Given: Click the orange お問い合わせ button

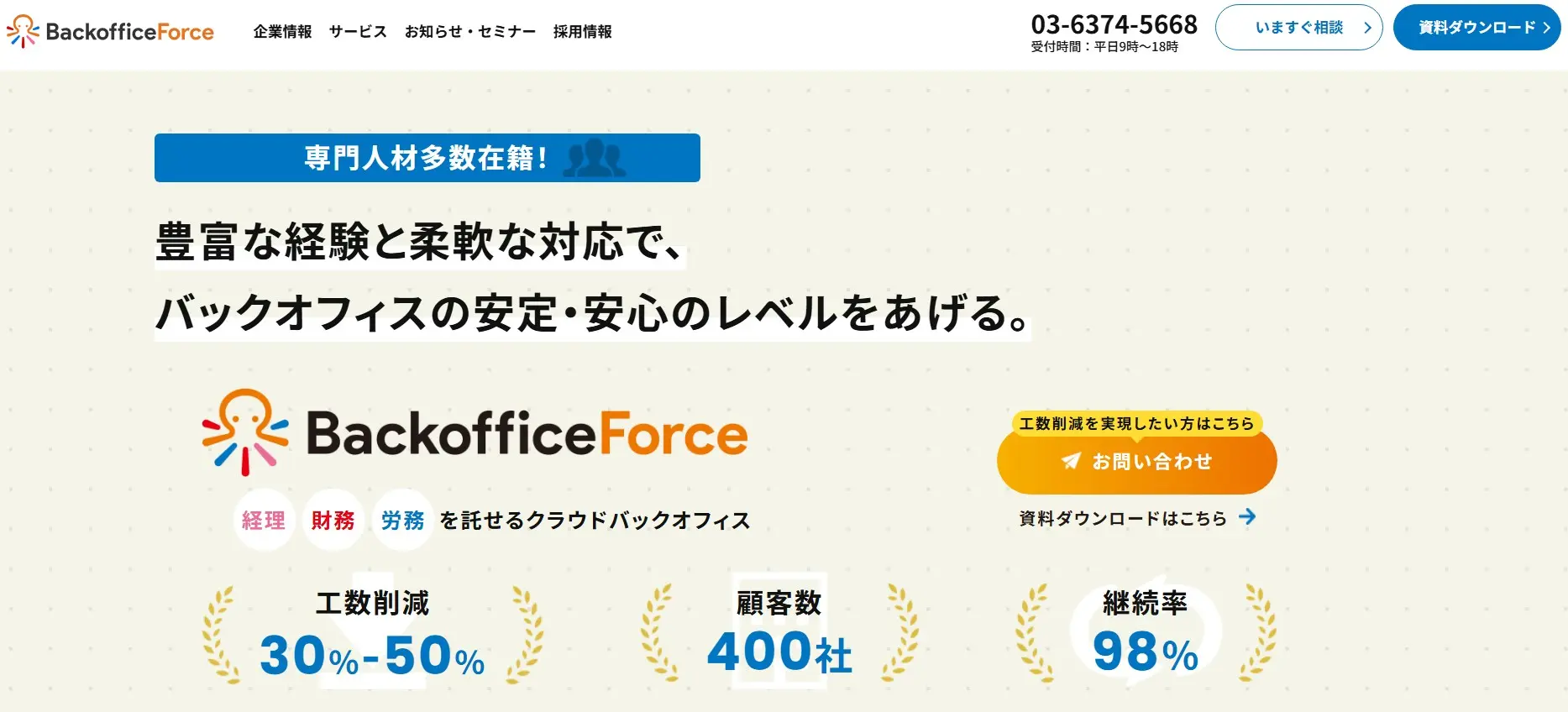Looking at the screenshot, I should [1136, 461].
